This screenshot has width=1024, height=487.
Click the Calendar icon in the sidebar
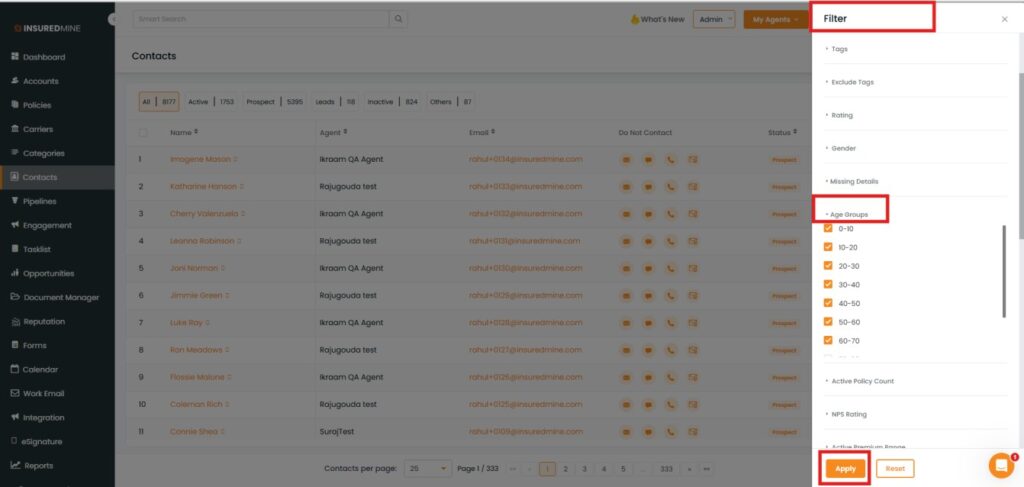click(x=15, y=369)
